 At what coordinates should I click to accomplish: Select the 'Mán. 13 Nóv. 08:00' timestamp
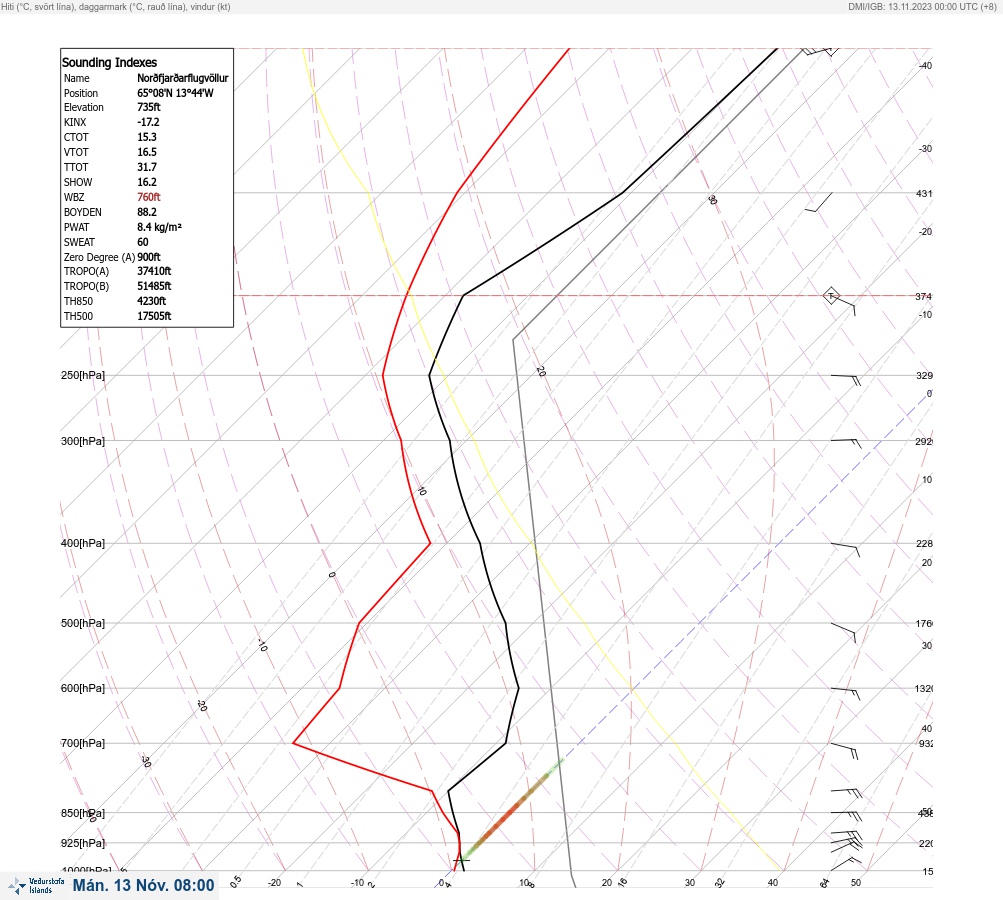click(143, 885)
